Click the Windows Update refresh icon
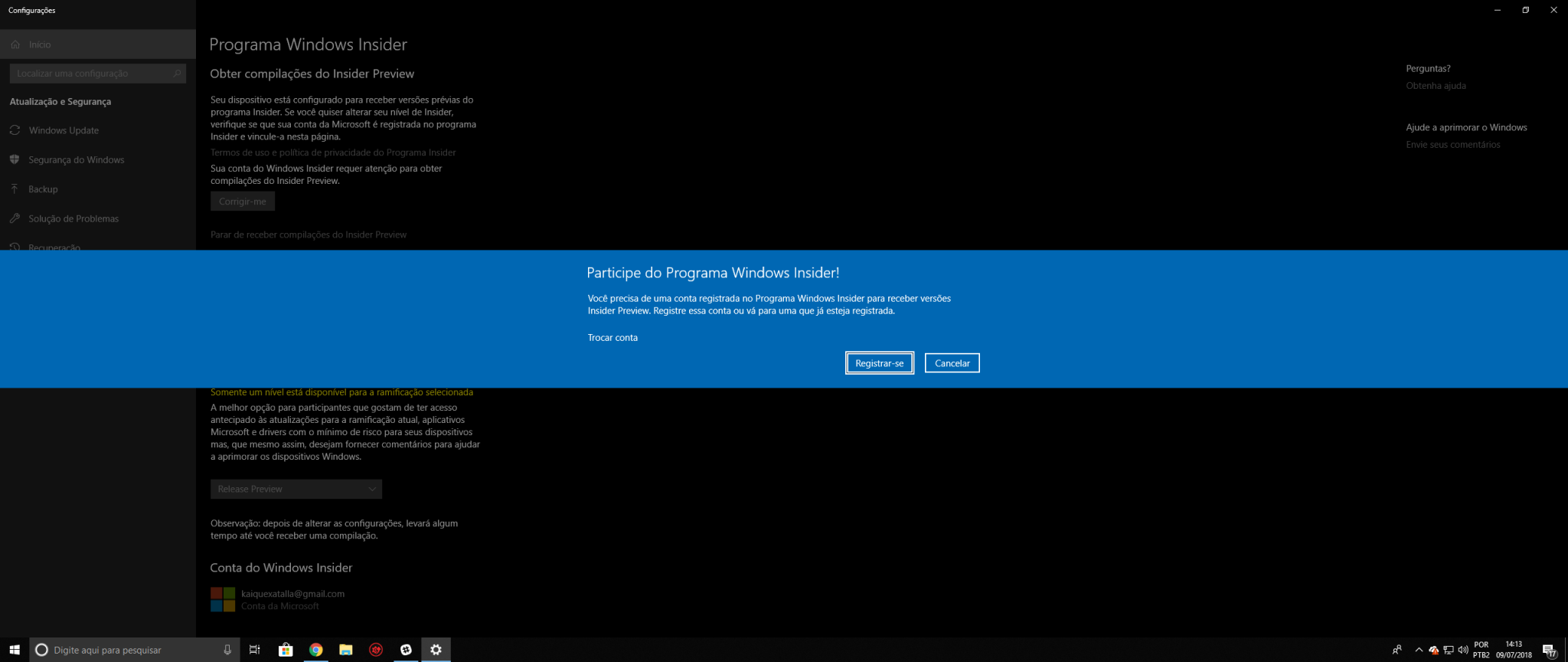The width and height of the screenshot is (1568, 662). pos(15,130)
